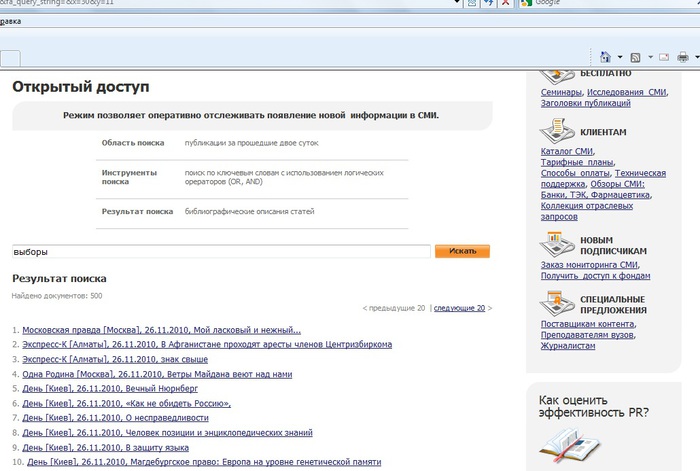
Task: Click the small blank new-tab button
Action: (x=10, y=58)
